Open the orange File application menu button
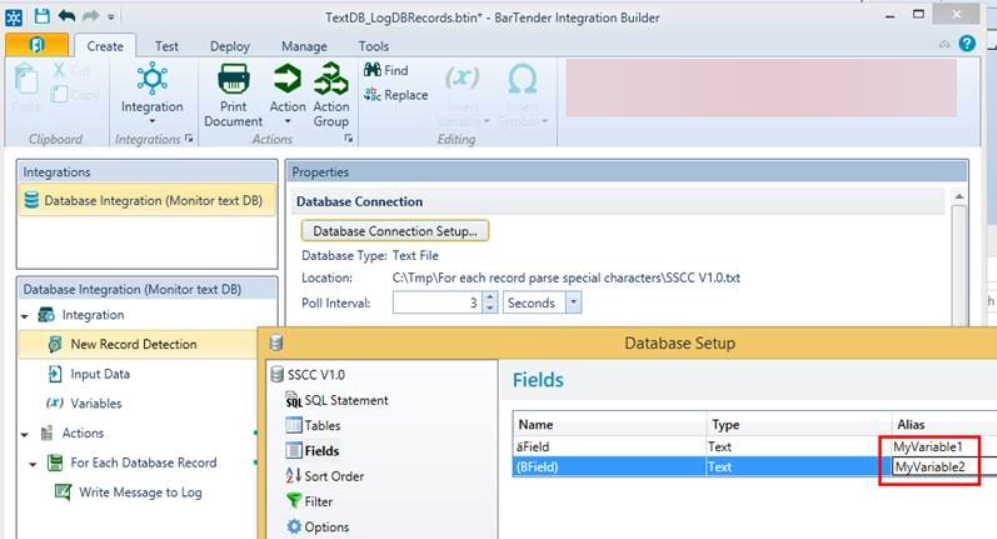 click(37, 45)
